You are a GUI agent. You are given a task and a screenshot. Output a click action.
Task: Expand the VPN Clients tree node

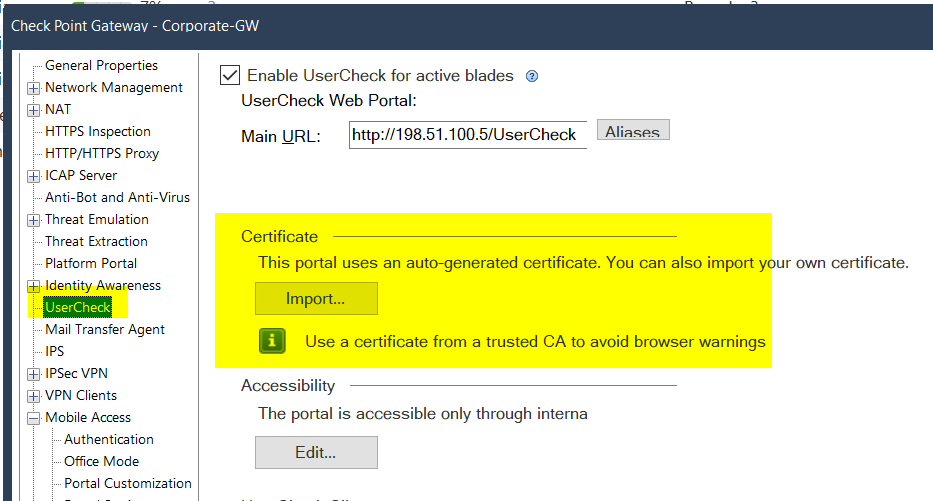coord(34,396)
